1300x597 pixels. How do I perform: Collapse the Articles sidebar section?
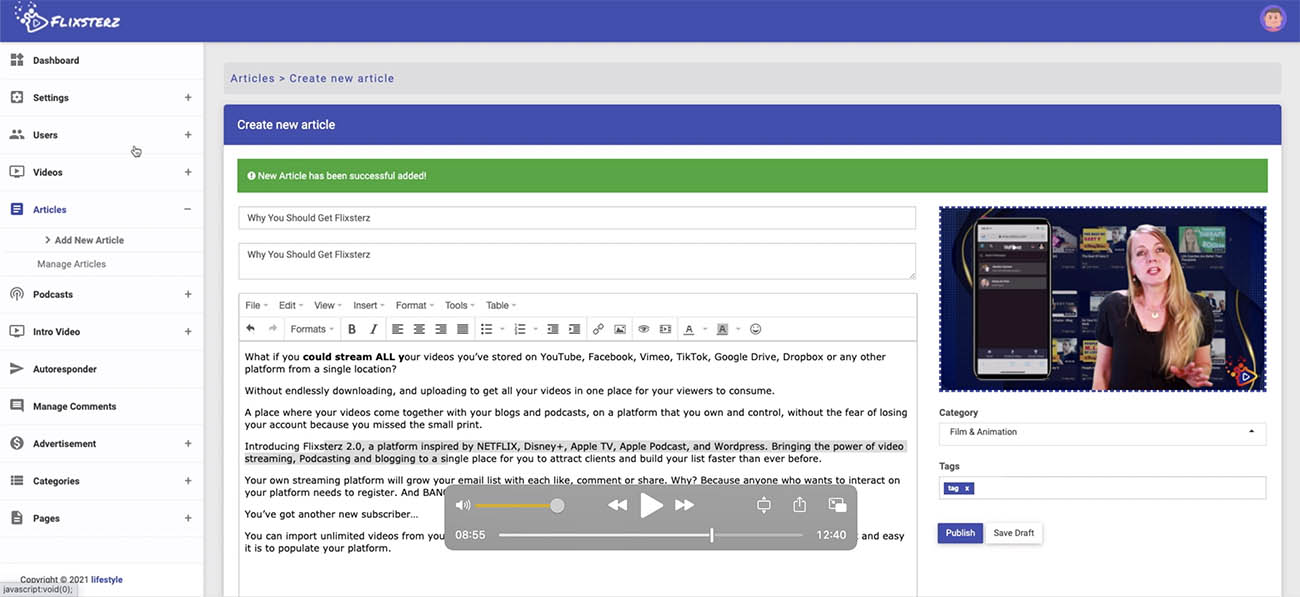pyautogui.click(x=188, y=209)
